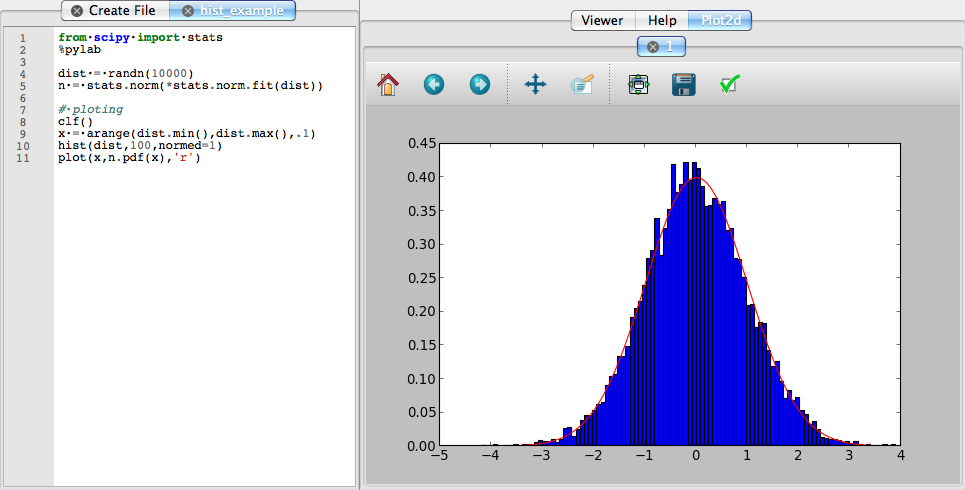The height and width of the screenshot is (490, 965).
Task: Close the hist_example tab
Action: coord(188,11)
